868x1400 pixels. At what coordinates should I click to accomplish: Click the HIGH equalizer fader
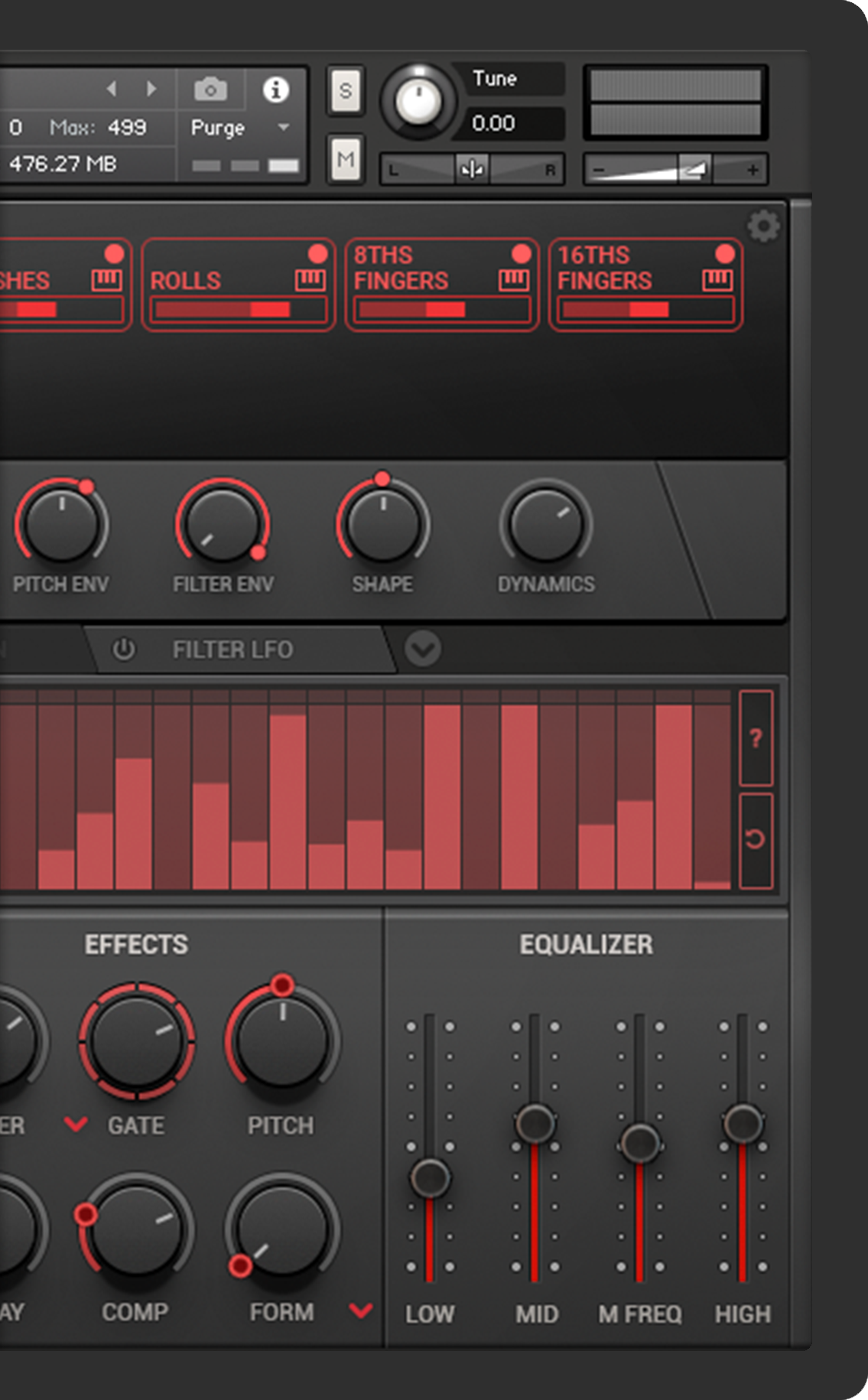(x=743, y=1123)
